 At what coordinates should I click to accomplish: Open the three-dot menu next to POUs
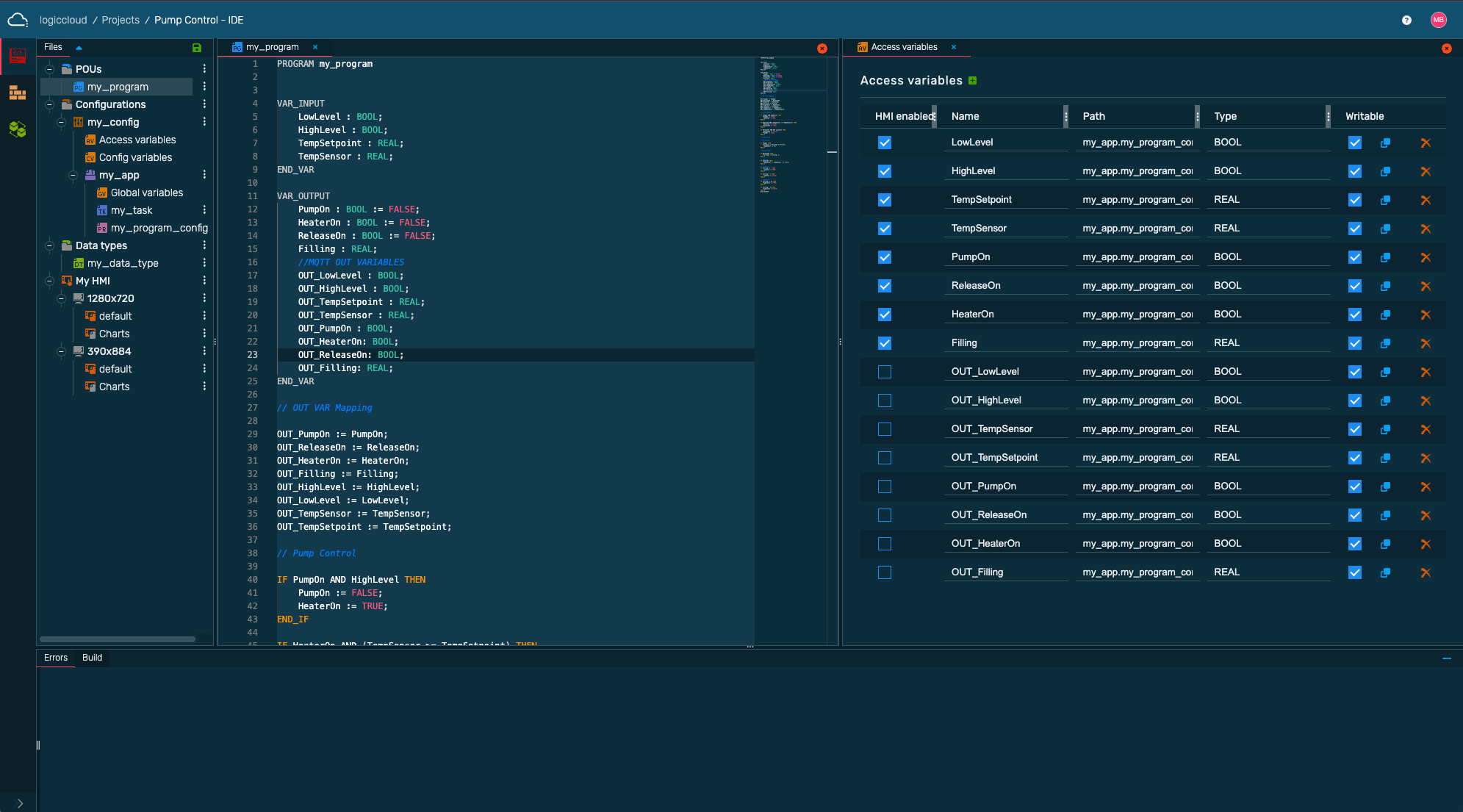coord(204,69)
